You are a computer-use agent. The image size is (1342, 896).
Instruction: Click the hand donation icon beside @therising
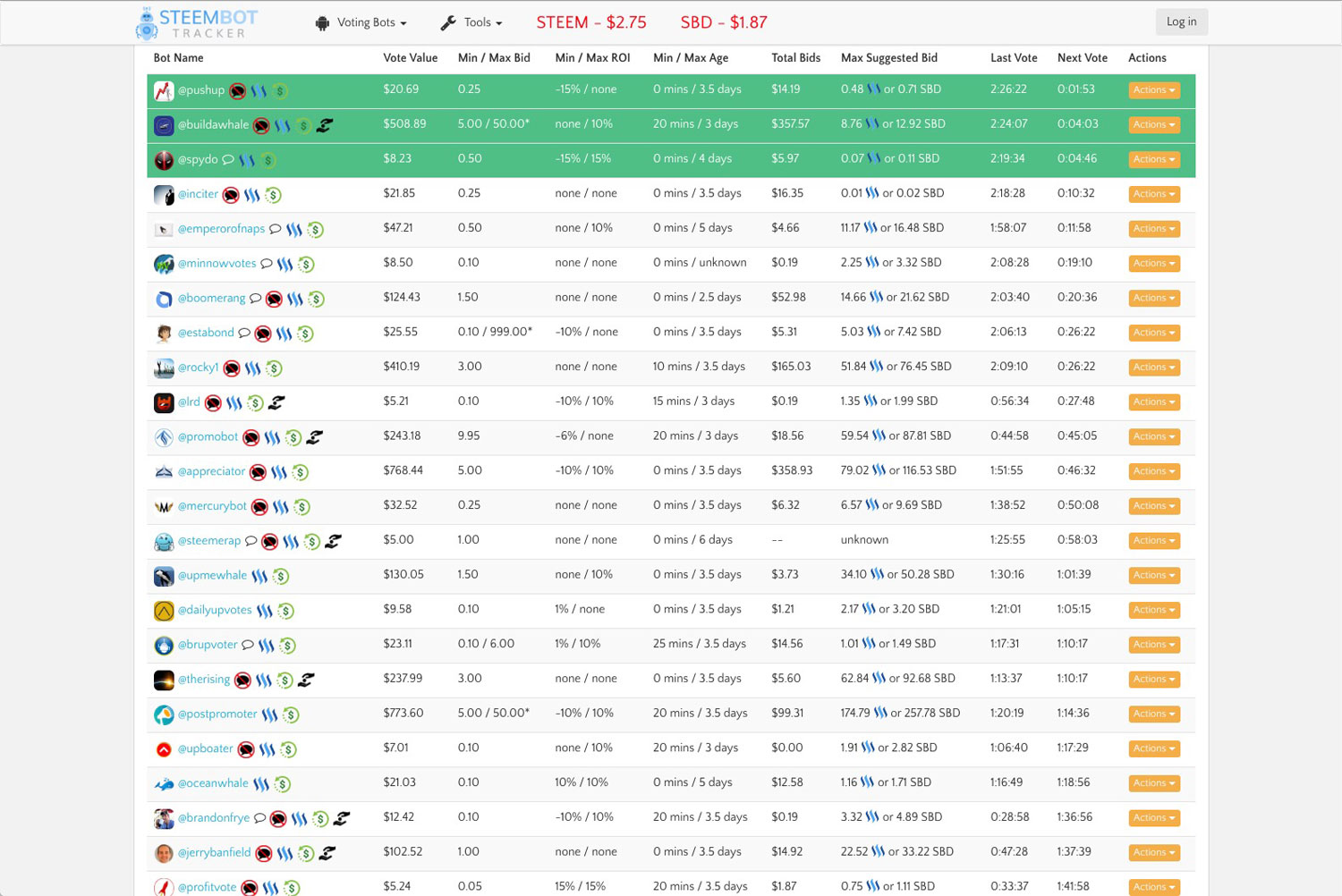pos(306,680)
